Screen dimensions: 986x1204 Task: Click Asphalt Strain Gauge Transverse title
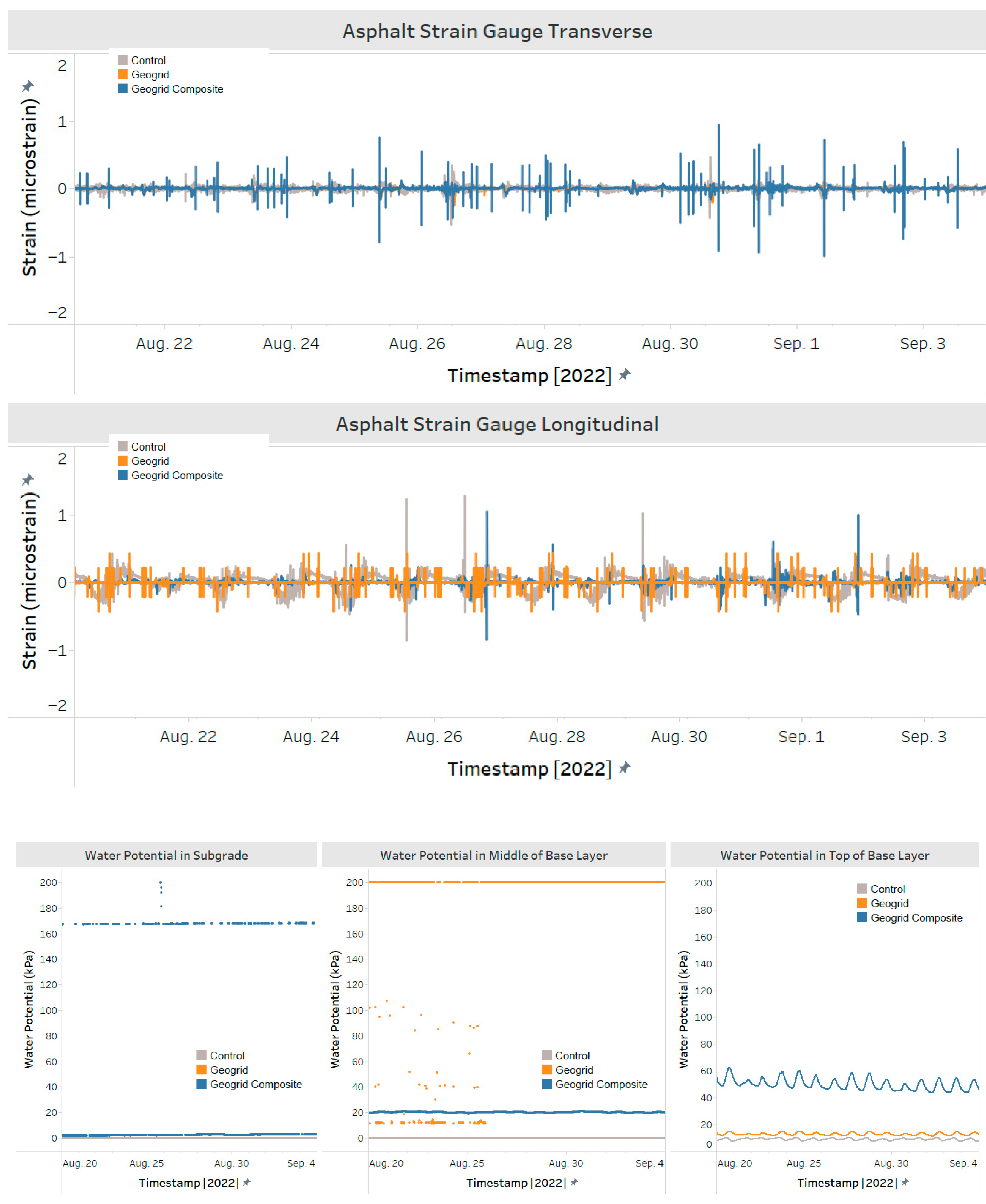pyautogui.click(x=498, y=31)
